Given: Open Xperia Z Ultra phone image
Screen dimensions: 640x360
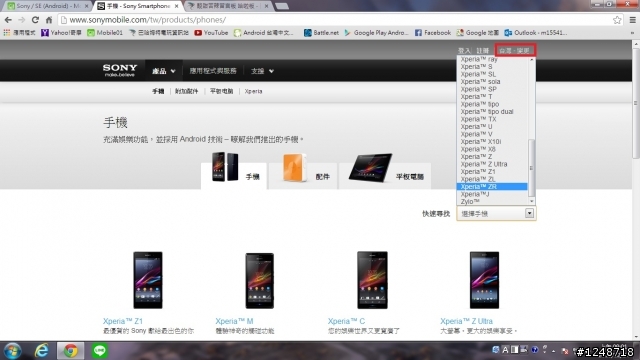Looking at the screenshot, I should point(484,280).
